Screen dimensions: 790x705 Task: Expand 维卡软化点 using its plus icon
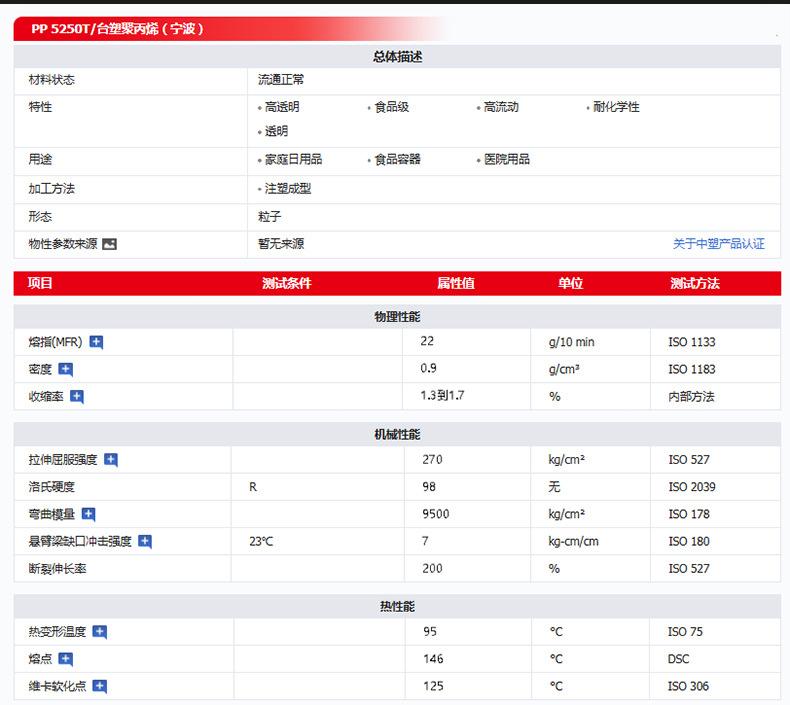pos(99,686)
